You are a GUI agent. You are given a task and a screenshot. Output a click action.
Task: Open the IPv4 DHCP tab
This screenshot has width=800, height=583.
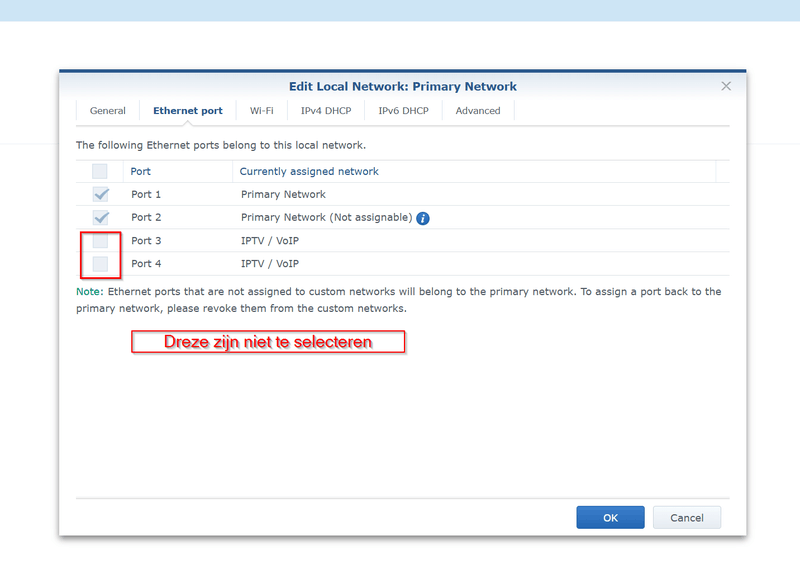(x=326, y=111)
